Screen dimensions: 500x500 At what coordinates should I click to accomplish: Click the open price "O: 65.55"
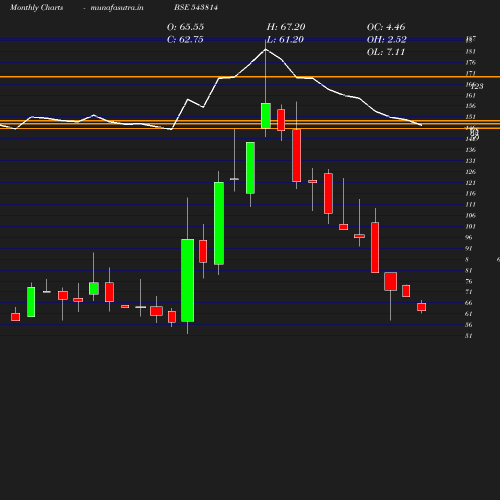(185, 27)
